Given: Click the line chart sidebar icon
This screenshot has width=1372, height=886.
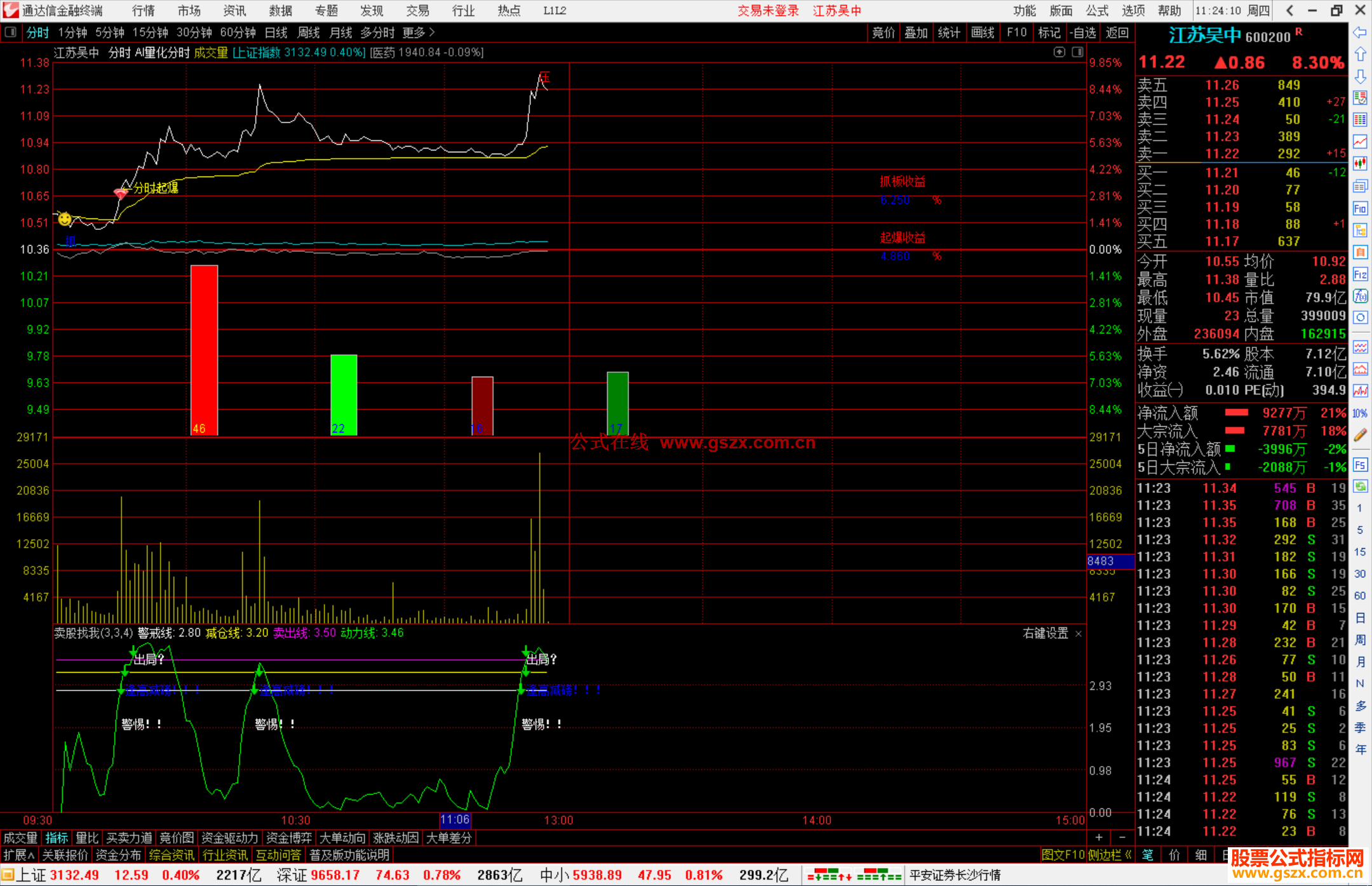Looking at the screenshot, I should 1360,142.
